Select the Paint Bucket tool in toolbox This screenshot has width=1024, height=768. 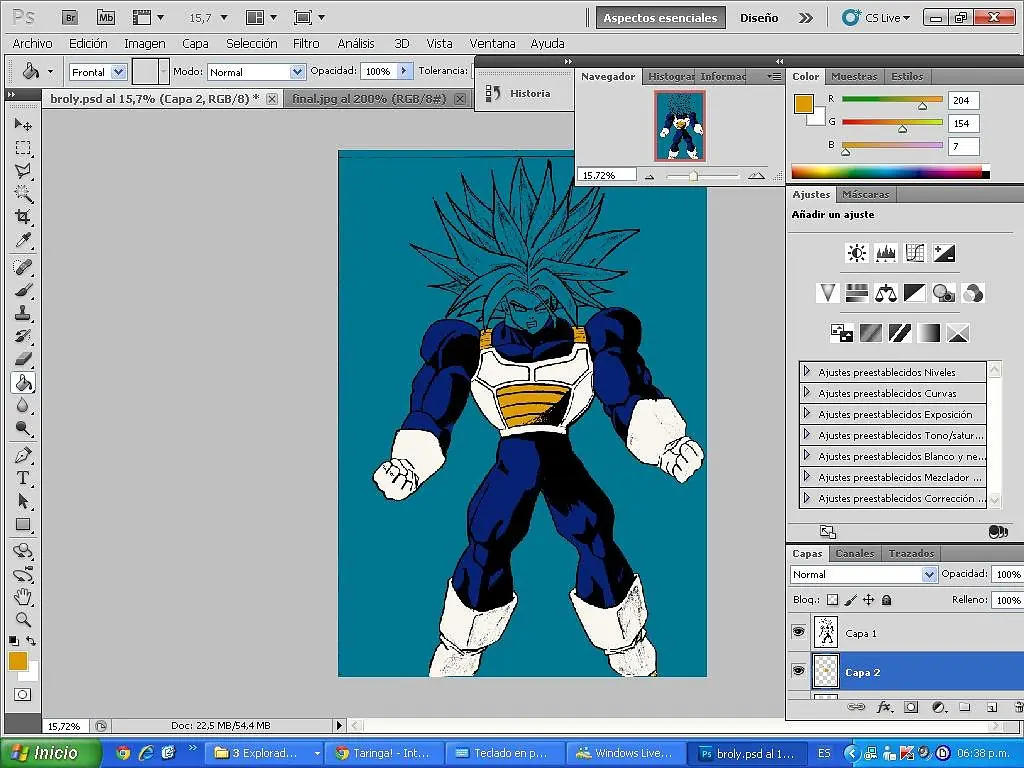click(x=23, y=382)
